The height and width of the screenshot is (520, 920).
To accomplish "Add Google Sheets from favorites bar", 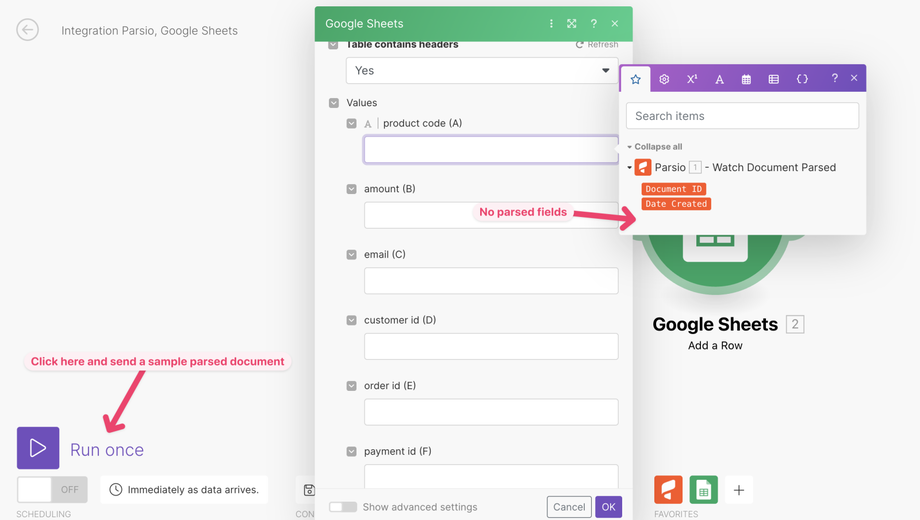I will [703, 489].
